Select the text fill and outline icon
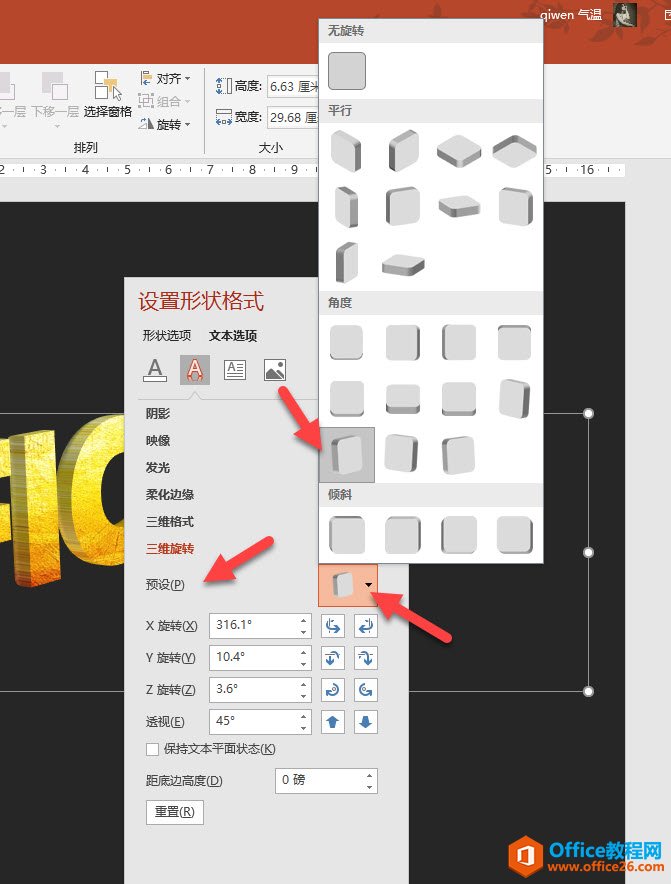 [155, 370]
